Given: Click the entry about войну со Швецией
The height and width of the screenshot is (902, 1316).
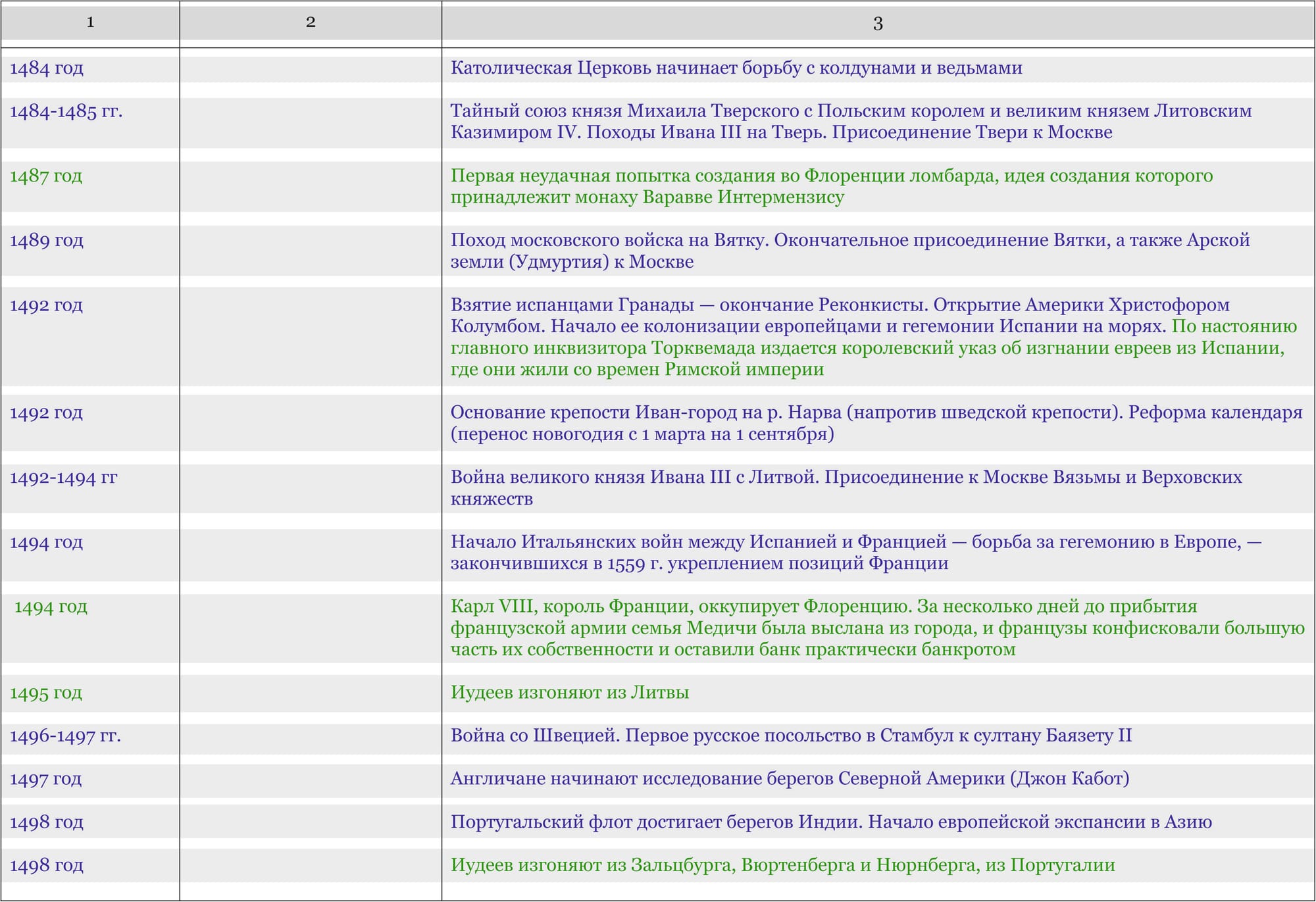Looking at the screenshot, I should (791, 736).
